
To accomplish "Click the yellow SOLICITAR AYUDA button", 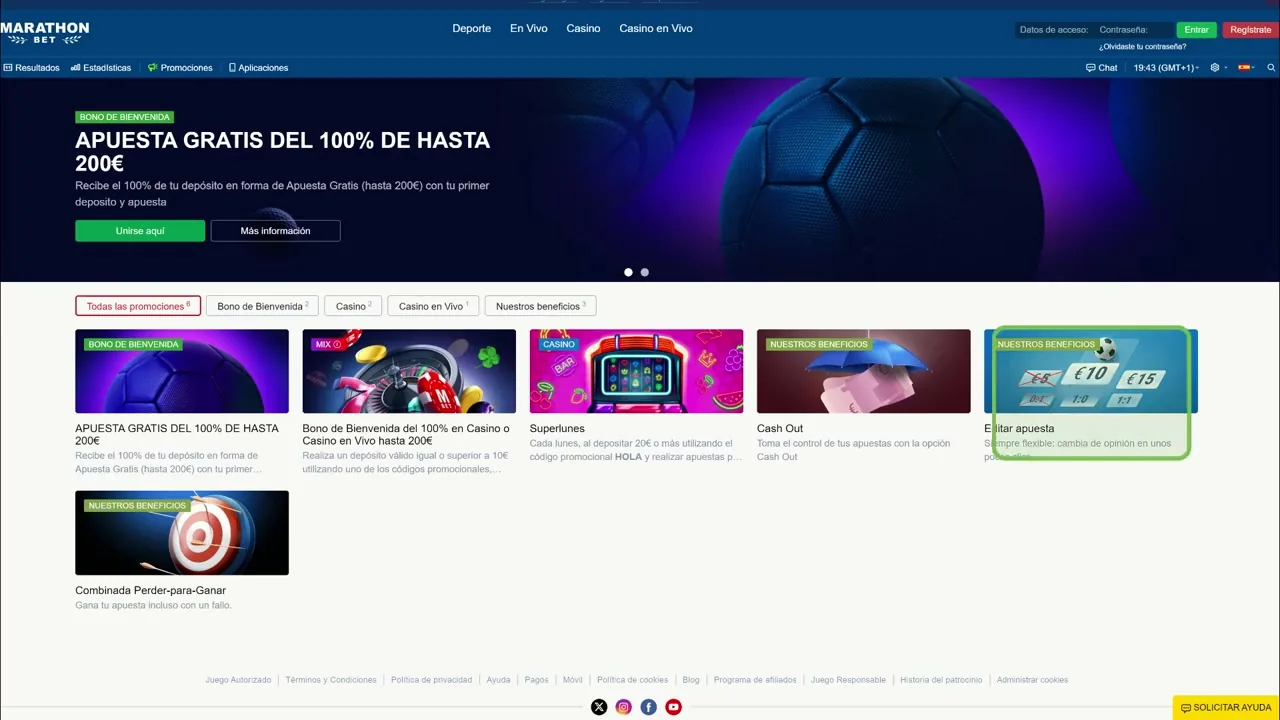I will [1226, 708].
